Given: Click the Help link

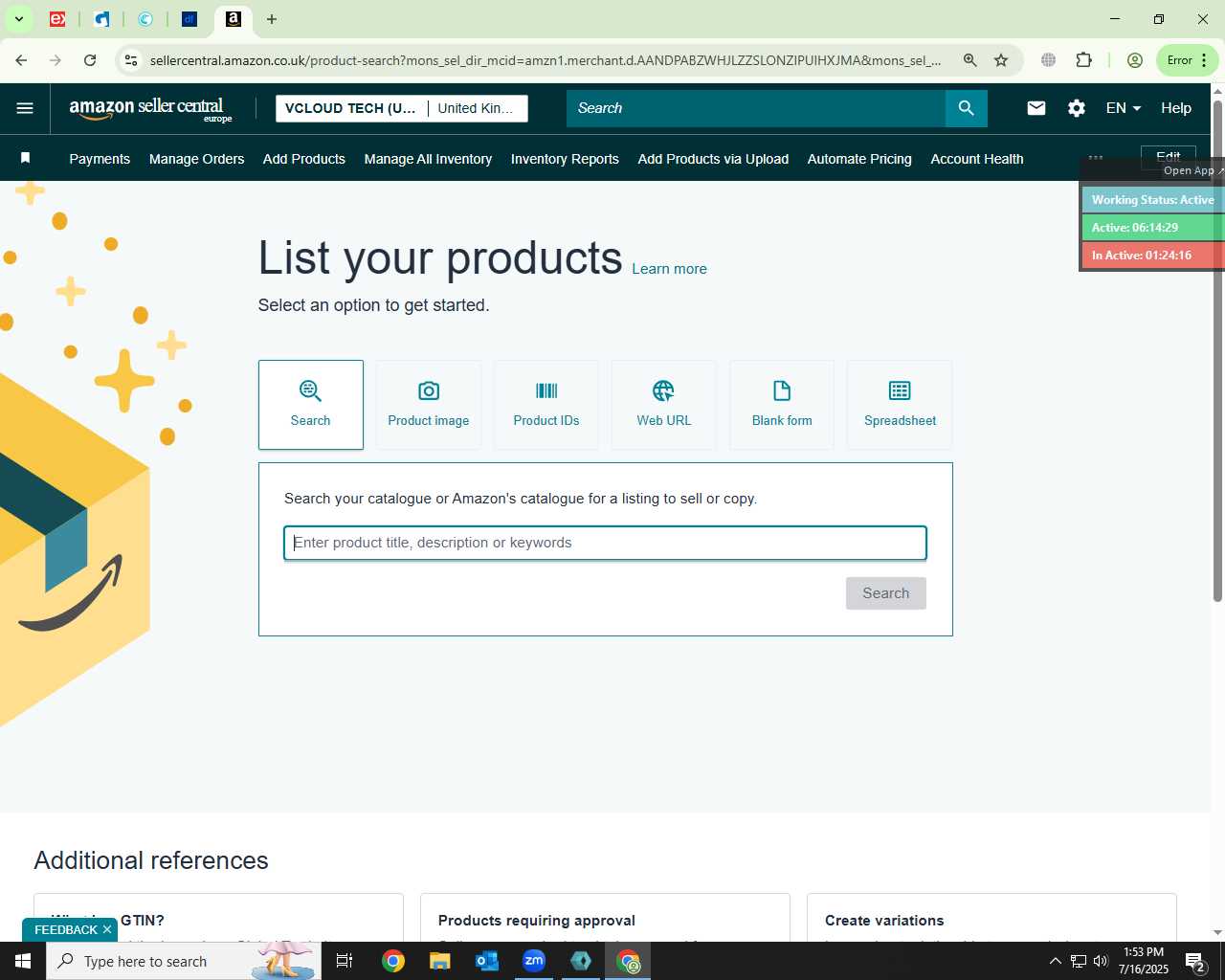Looking at the screenshot, I should [x=1176, y=108].
